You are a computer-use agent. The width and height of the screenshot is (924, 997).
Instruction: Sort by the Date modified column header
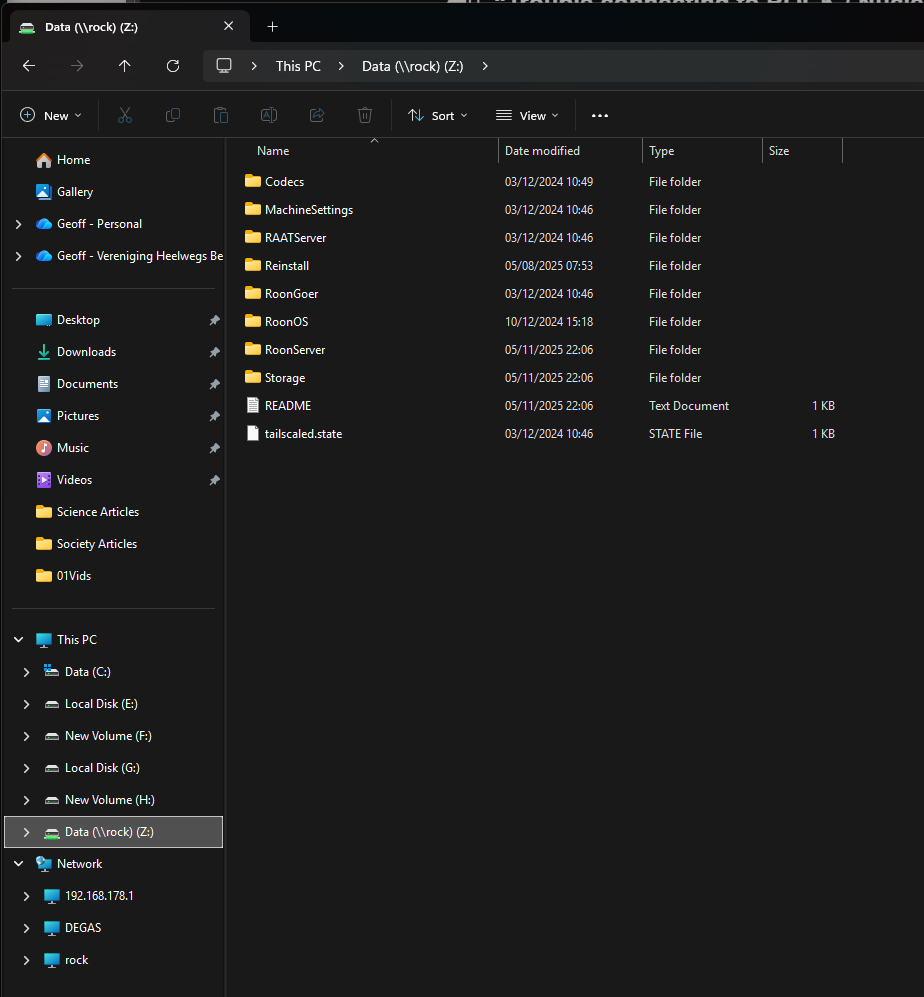tap(542, 151)
